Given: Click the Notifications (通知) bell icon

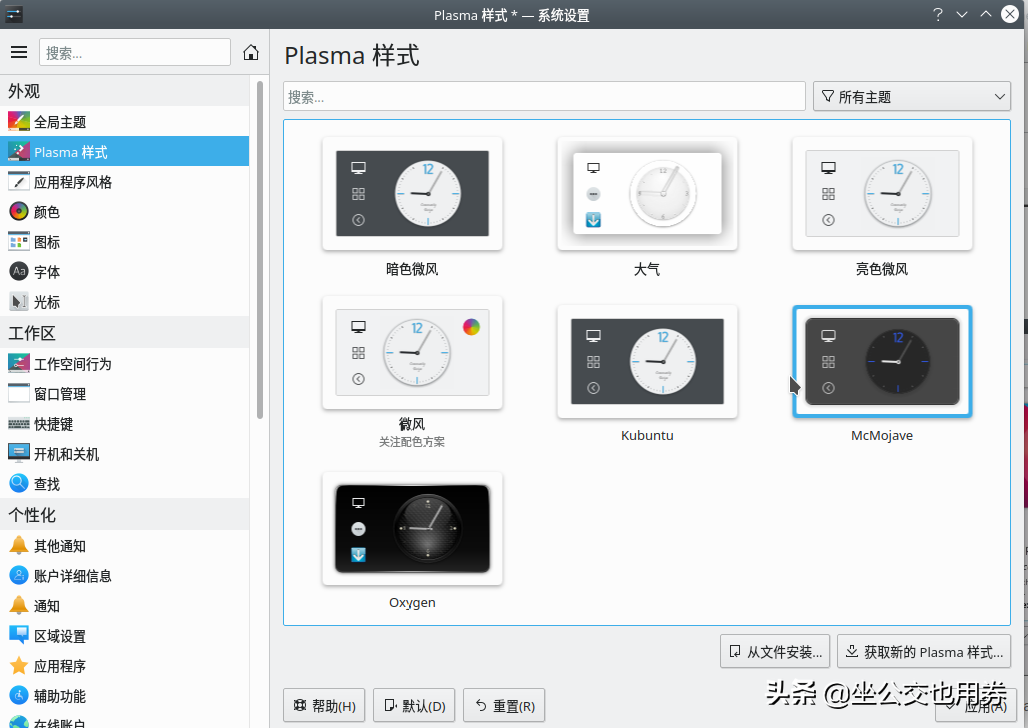Looking at the screenshot, I should click(19, 605).
